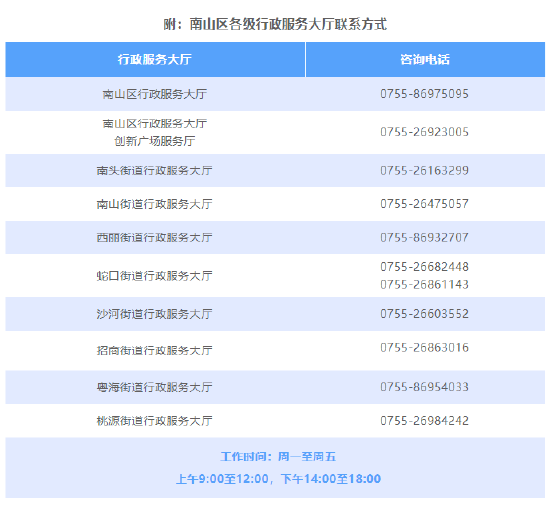Click 粤海街道行政服务大厅 cell
The image size is (550, 506).
click(155, 387)
